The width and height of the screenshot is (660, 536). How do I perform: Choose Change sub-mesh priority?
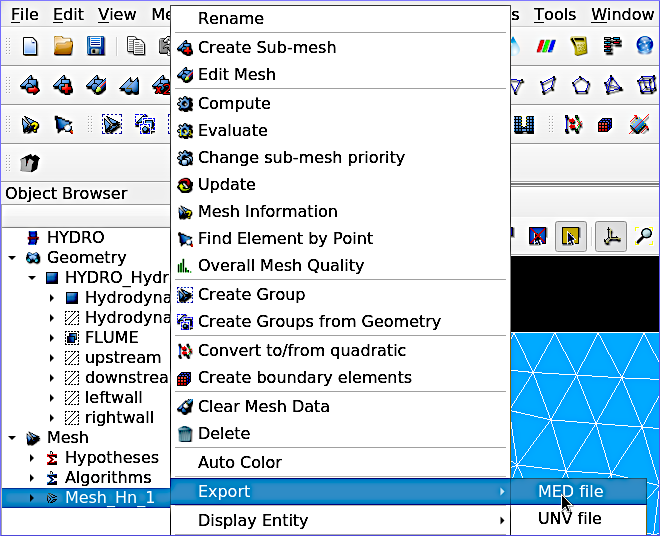click(341, 157)
